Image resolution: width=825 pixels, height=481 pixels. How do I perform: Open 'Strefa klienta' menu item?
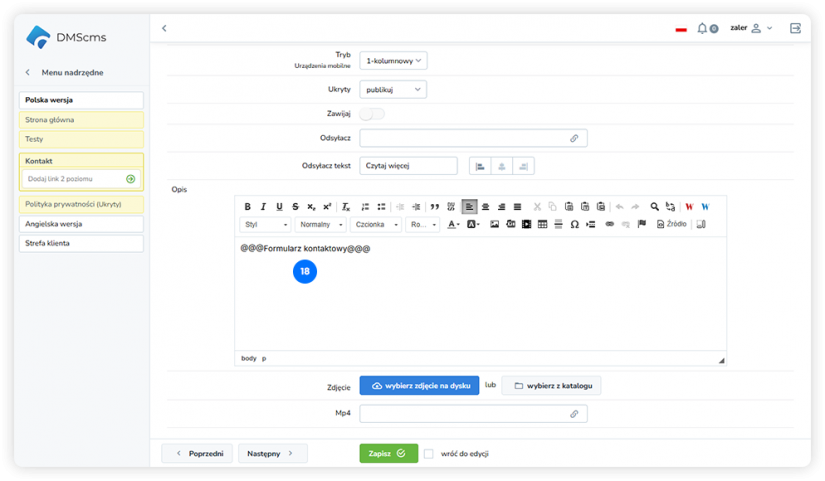click(x=81, y=243)
